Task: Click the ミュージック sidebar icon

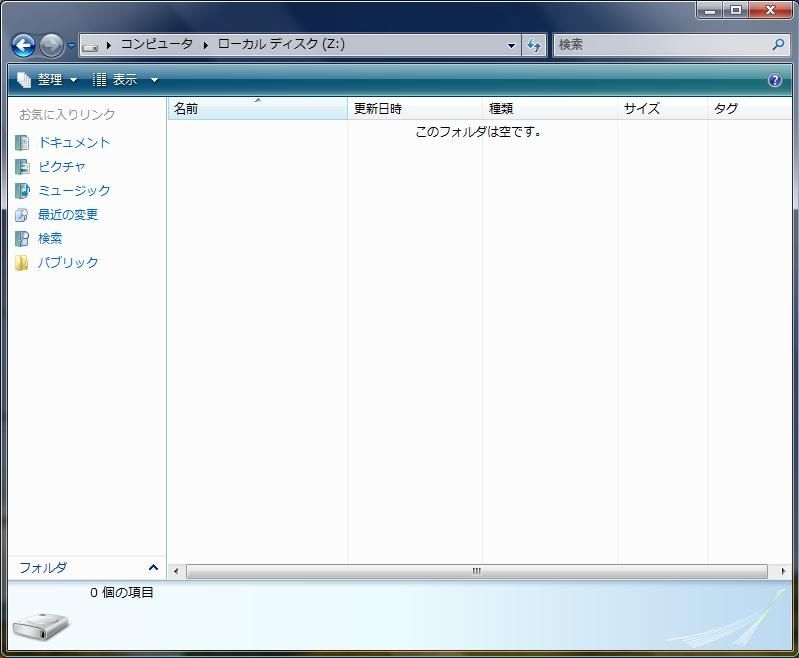Action: coord(22,191)
